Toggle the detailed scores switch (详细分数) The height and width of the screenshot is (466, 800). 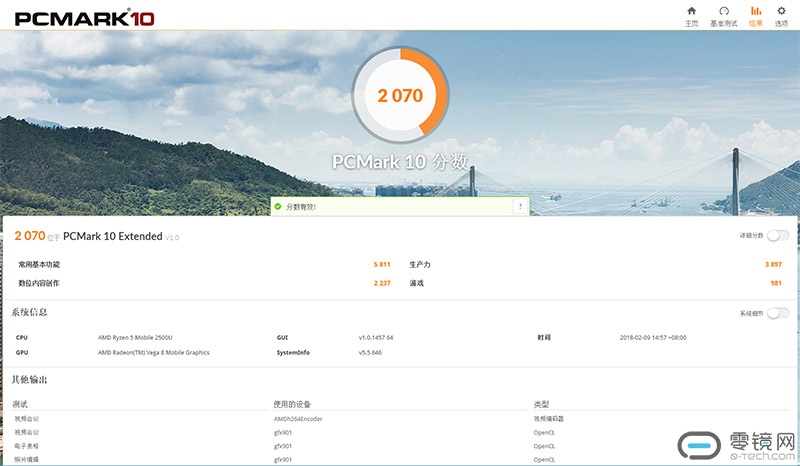click(778, 235)
